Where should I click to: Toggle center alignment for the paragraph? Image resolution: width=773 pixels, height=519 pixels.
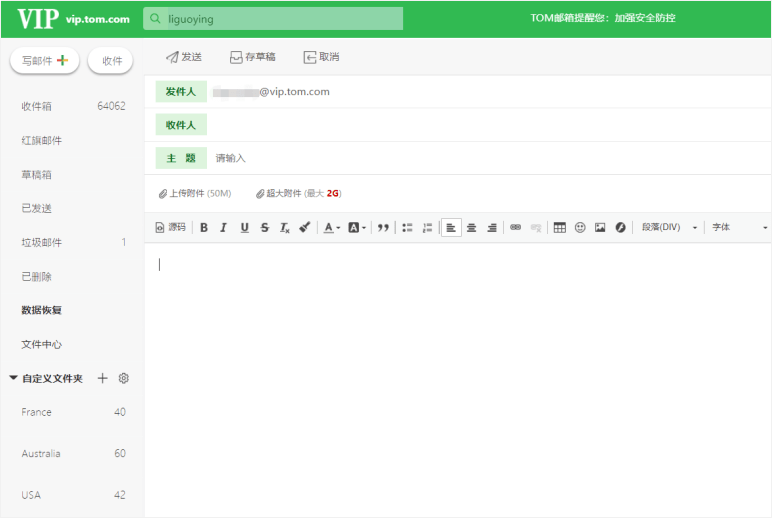[x=472, y=228]
